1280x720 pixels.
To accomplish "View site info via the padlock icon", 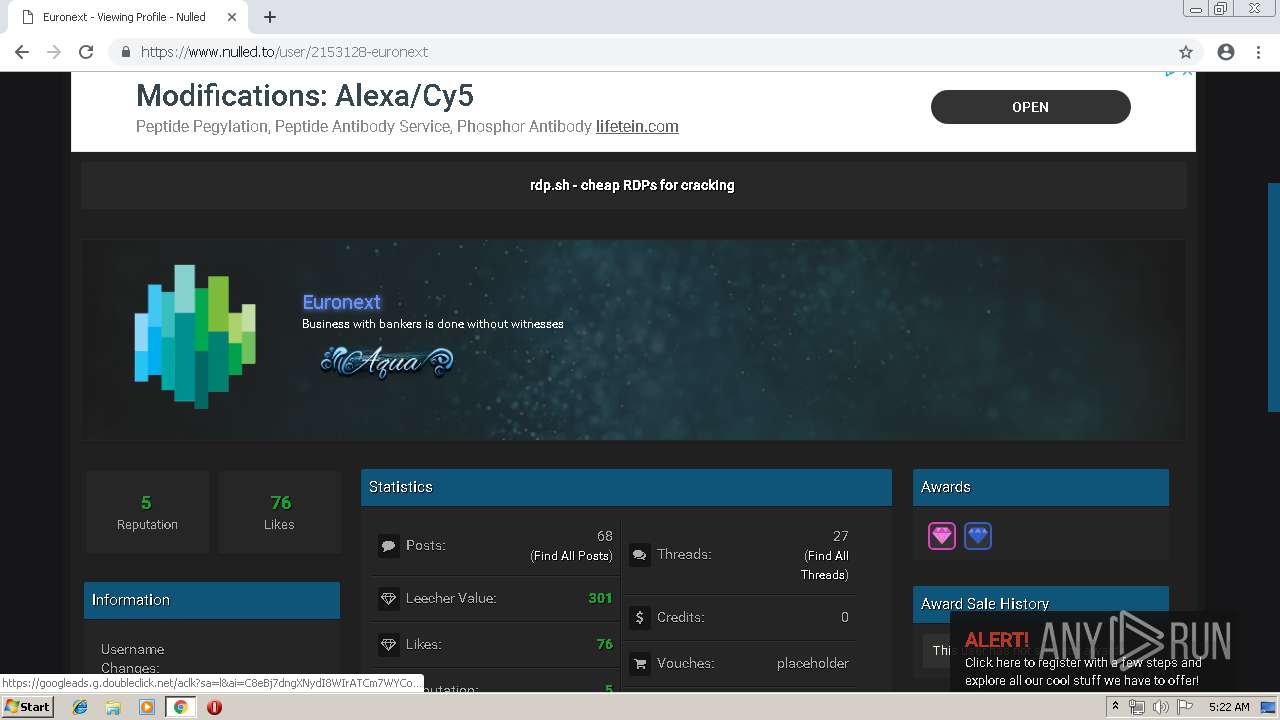I will click(126, 52).
